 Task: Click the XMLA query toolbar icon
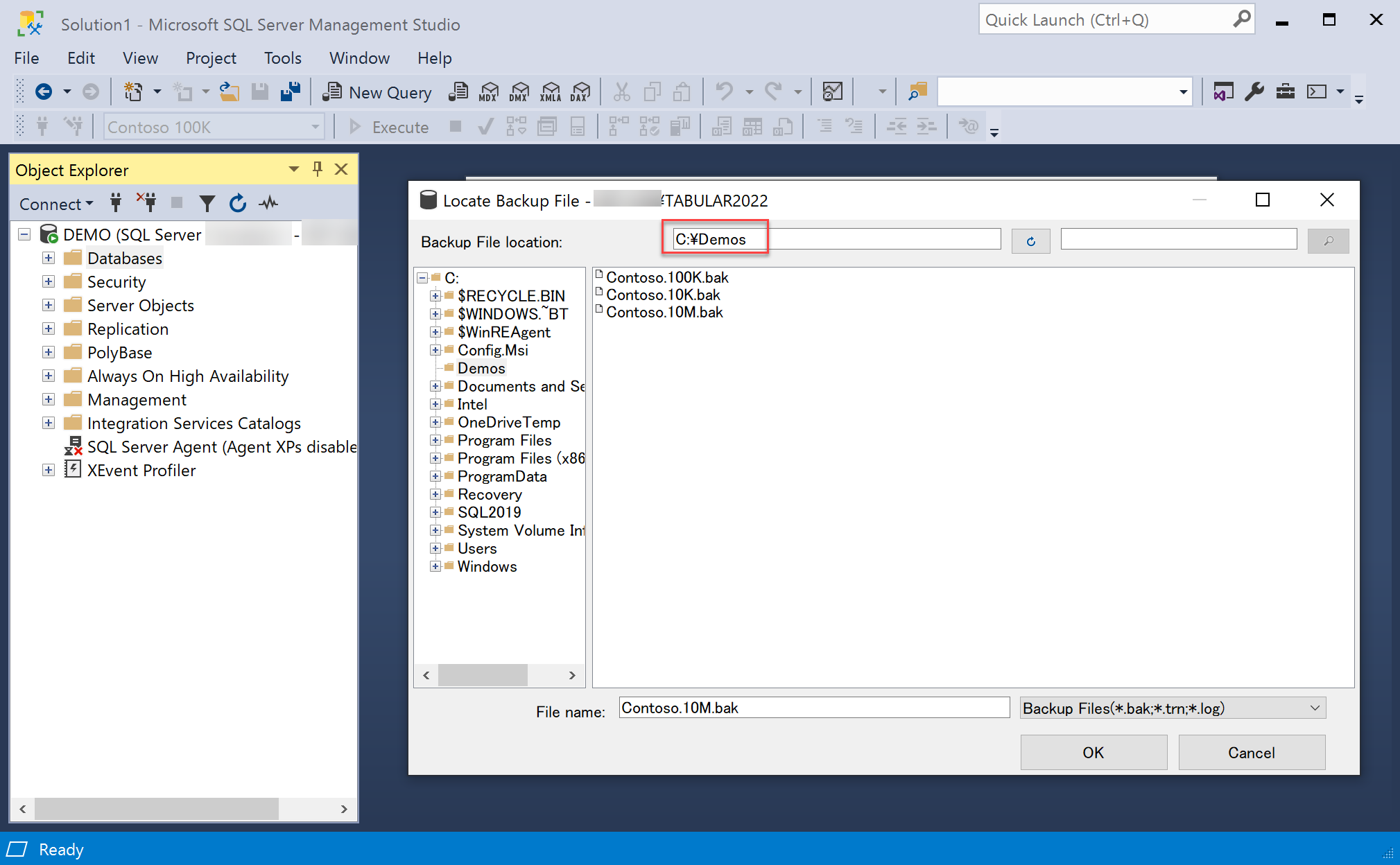551,91
